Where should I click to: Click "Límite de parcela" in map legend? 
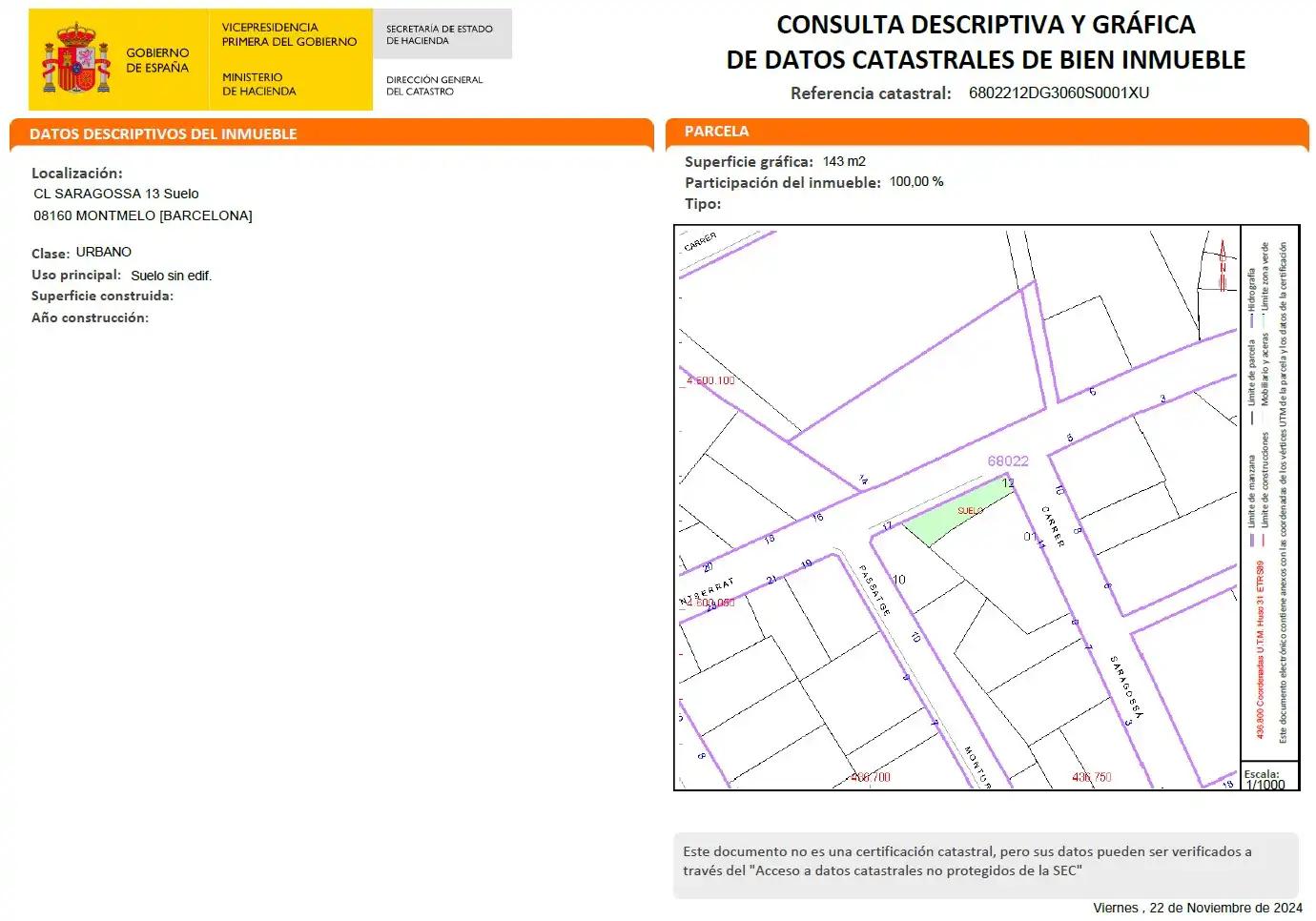pyautogui.click(x=1252, y=372)
